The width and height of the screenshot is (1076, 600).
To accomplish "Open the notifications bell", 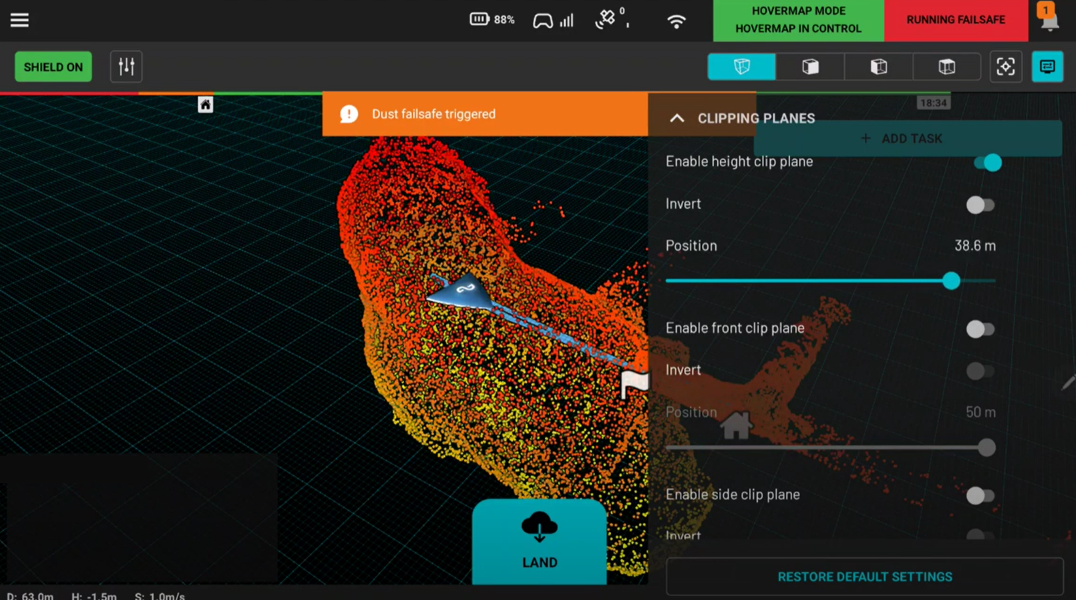I will 1049,20.
